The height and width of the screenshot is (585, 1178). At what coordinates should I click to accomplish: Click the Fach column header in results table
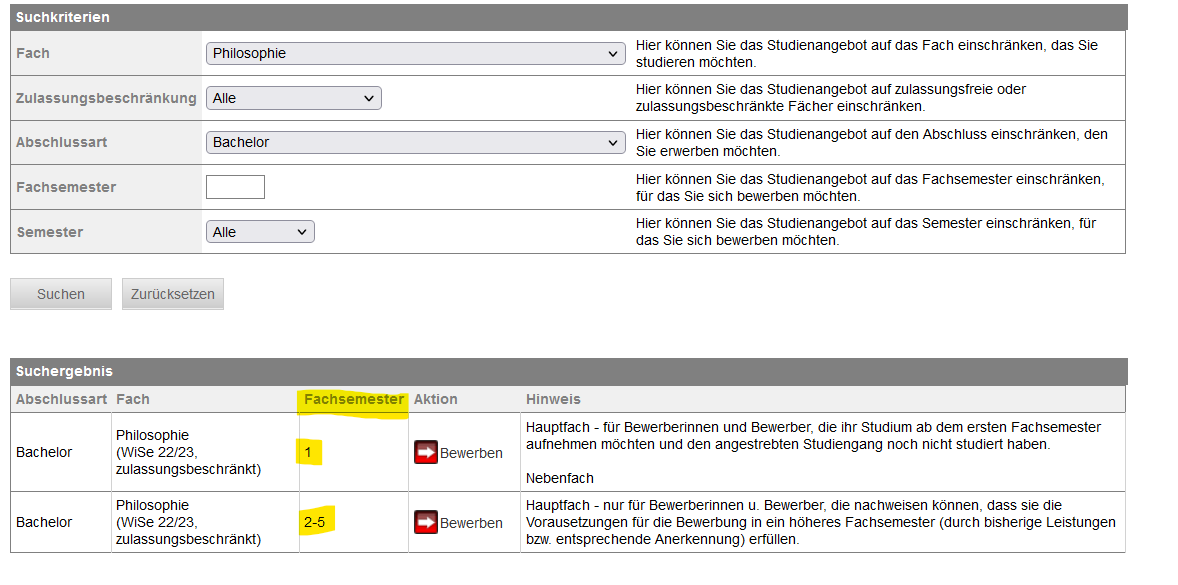[x=134, y=399]
